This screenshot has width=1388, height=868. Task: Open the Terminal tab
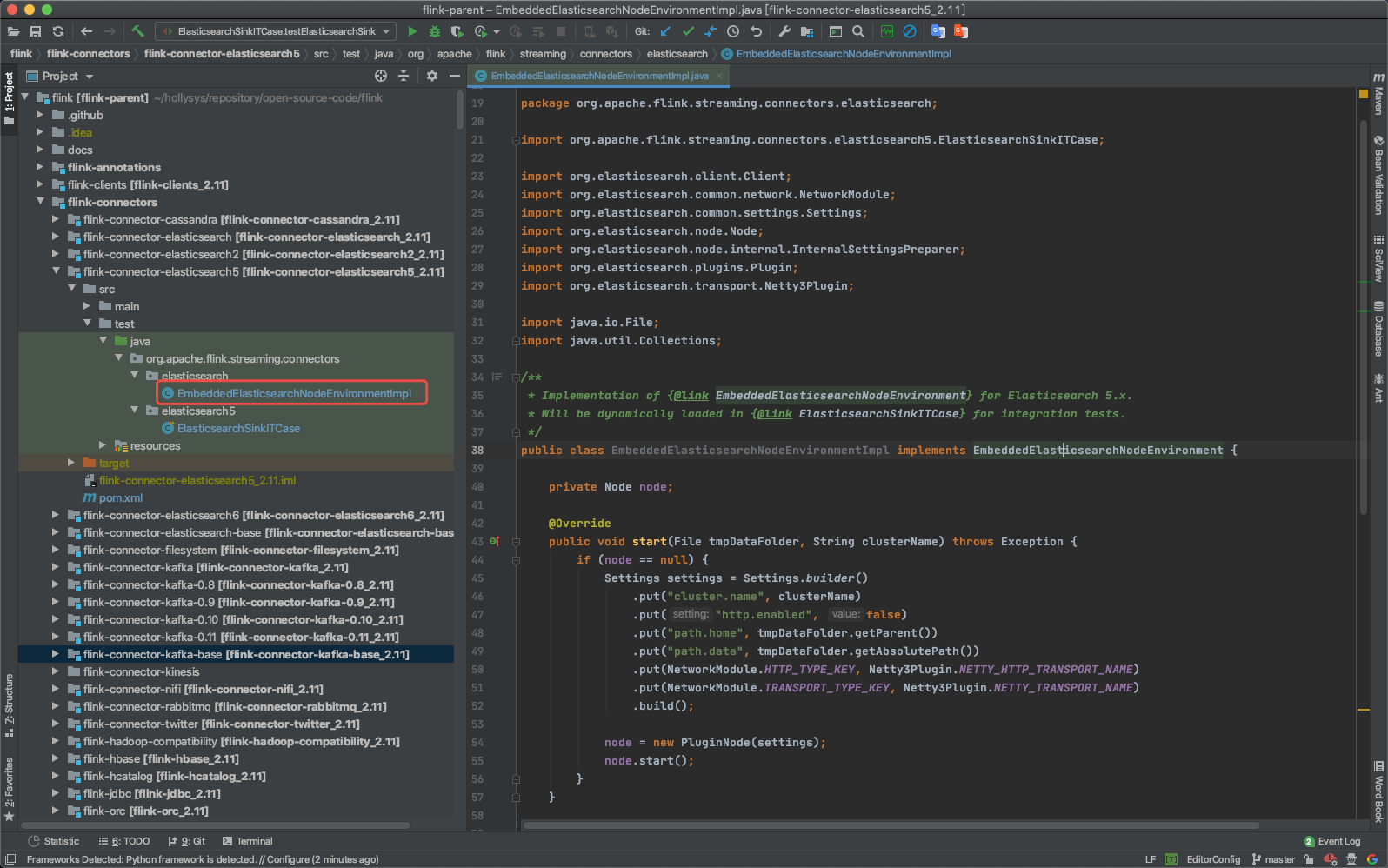pos(247,841)
